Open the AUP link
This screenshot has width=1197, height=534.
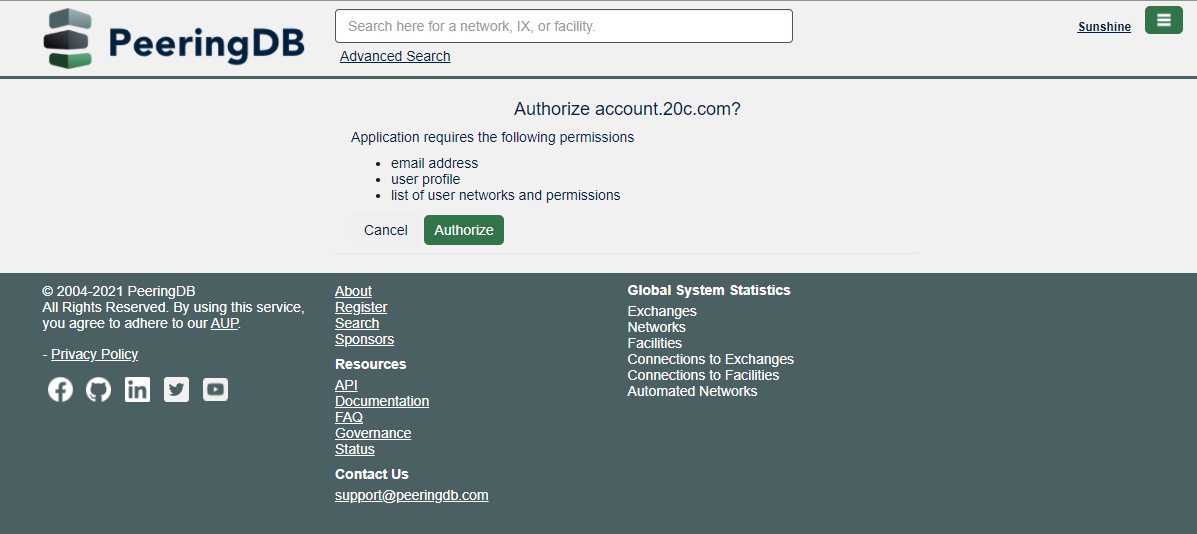click(224, 323)
